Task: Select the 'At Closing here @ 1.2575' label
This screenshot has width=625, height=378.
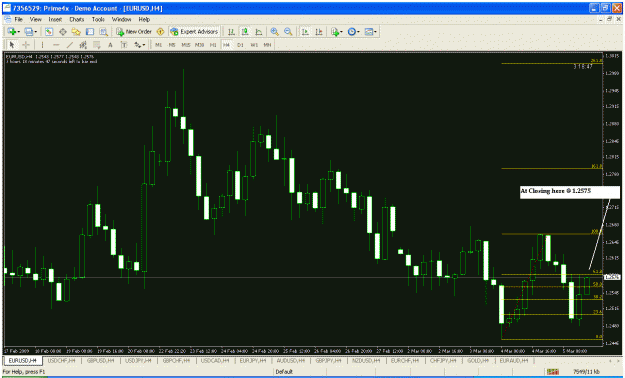Action: (570, 192)
